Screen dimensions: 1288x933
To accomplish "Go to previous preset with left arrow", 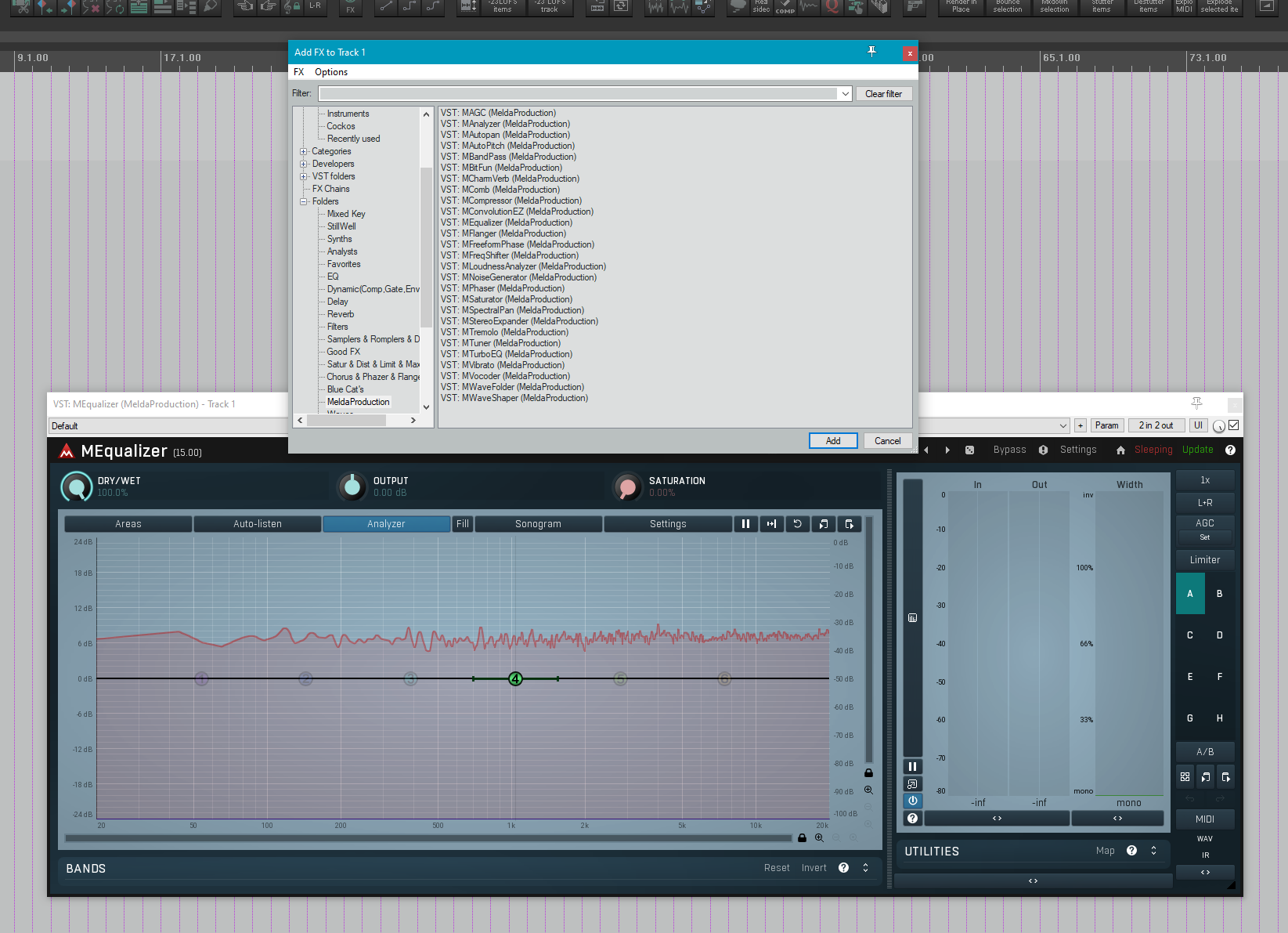I will point(926,450).
